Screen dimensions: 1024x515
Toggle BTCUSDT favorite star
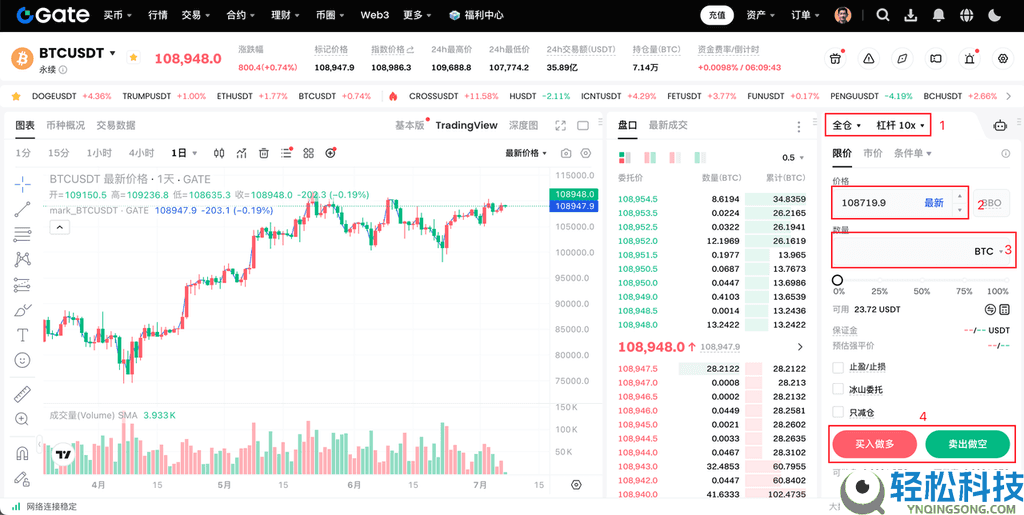pos(133,57)
